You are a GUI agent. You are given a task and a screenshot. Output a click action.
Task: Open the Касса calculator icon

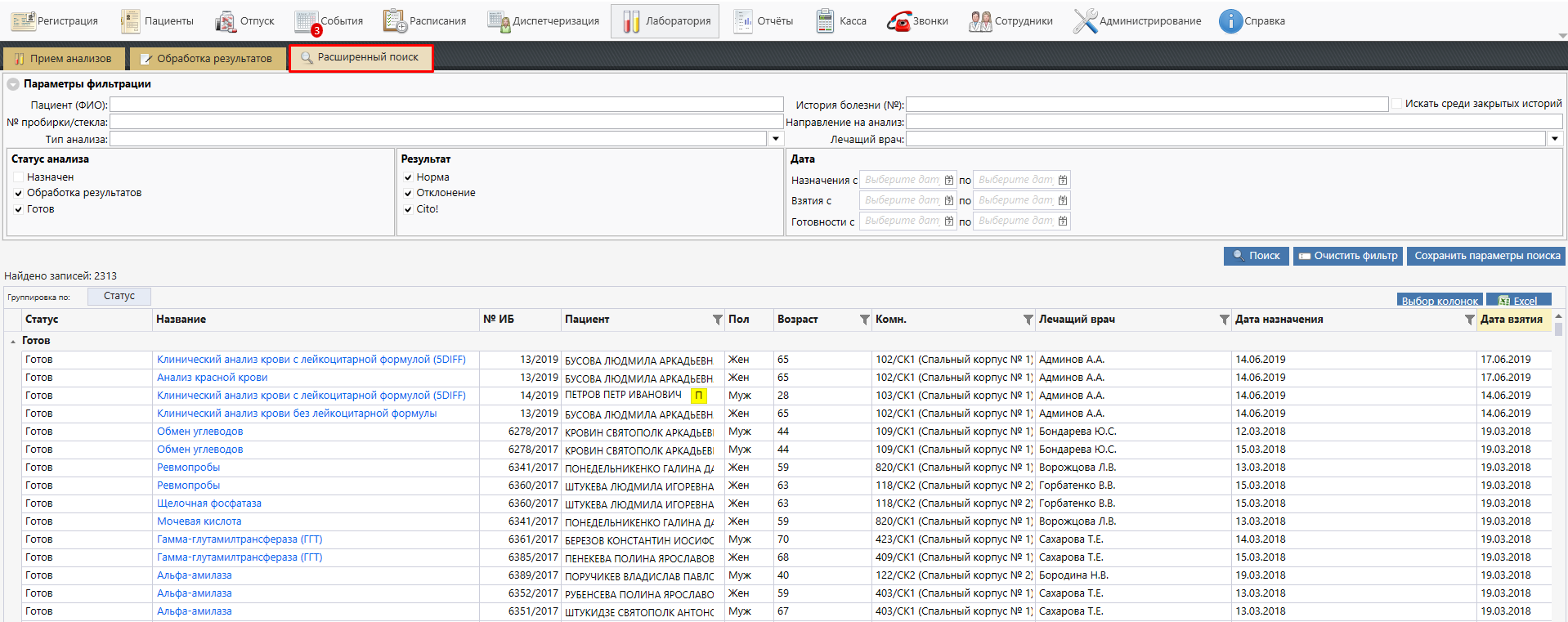pyautogui.click(x=825, y=21)
